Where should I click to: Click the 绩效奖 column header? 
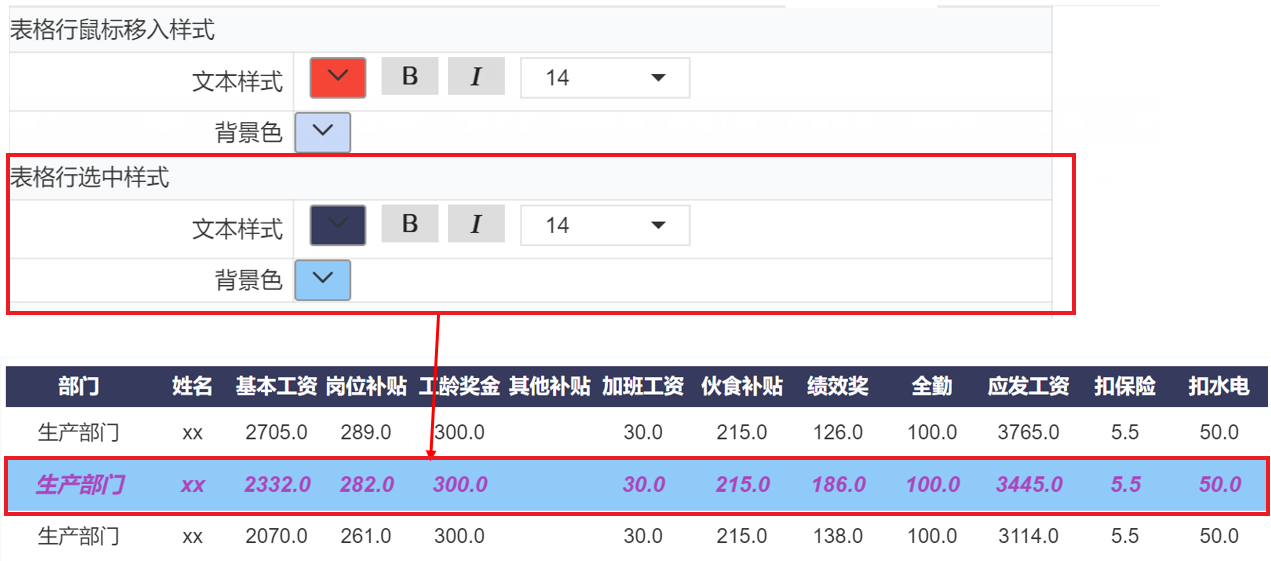pyautogui.click(x=838, y=386)
